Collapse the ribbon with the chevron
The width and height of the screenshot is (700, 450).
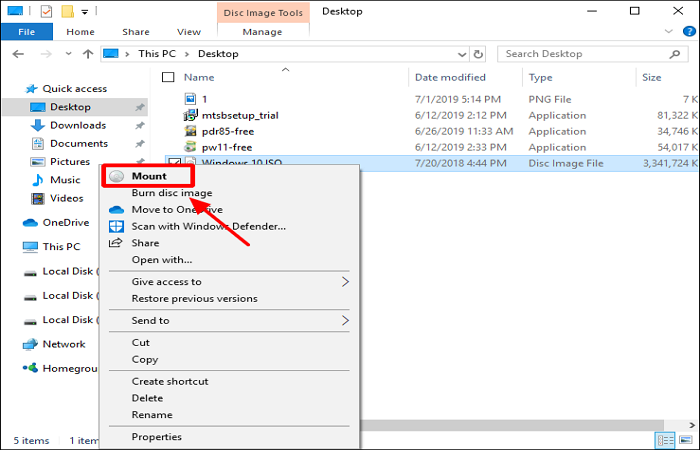coord(668,31)
